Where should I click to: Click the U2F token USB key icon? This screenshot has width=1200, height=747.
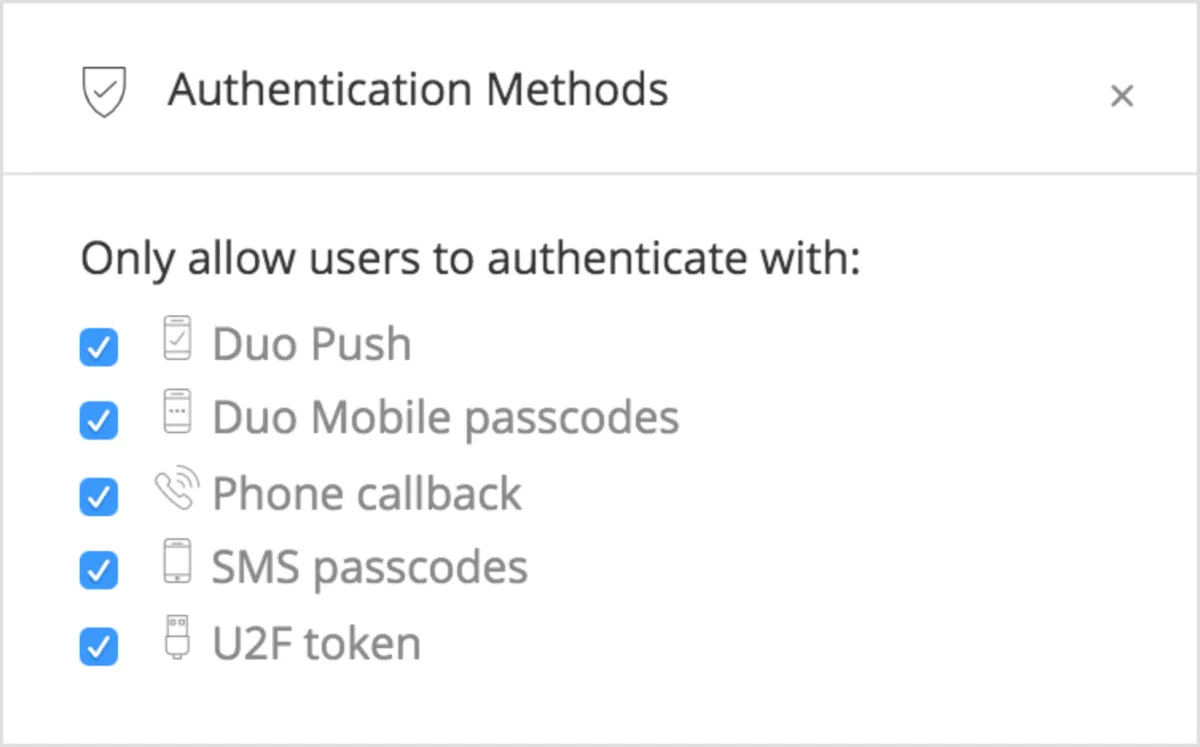pyautogui.click(x=177, y=637)
